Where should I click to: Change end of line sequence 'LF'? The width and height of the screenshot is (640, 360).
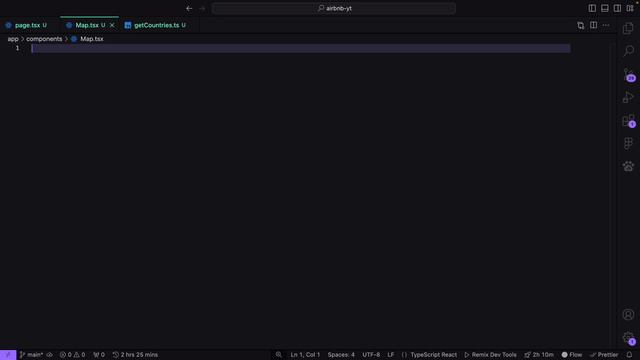point(391,355)
